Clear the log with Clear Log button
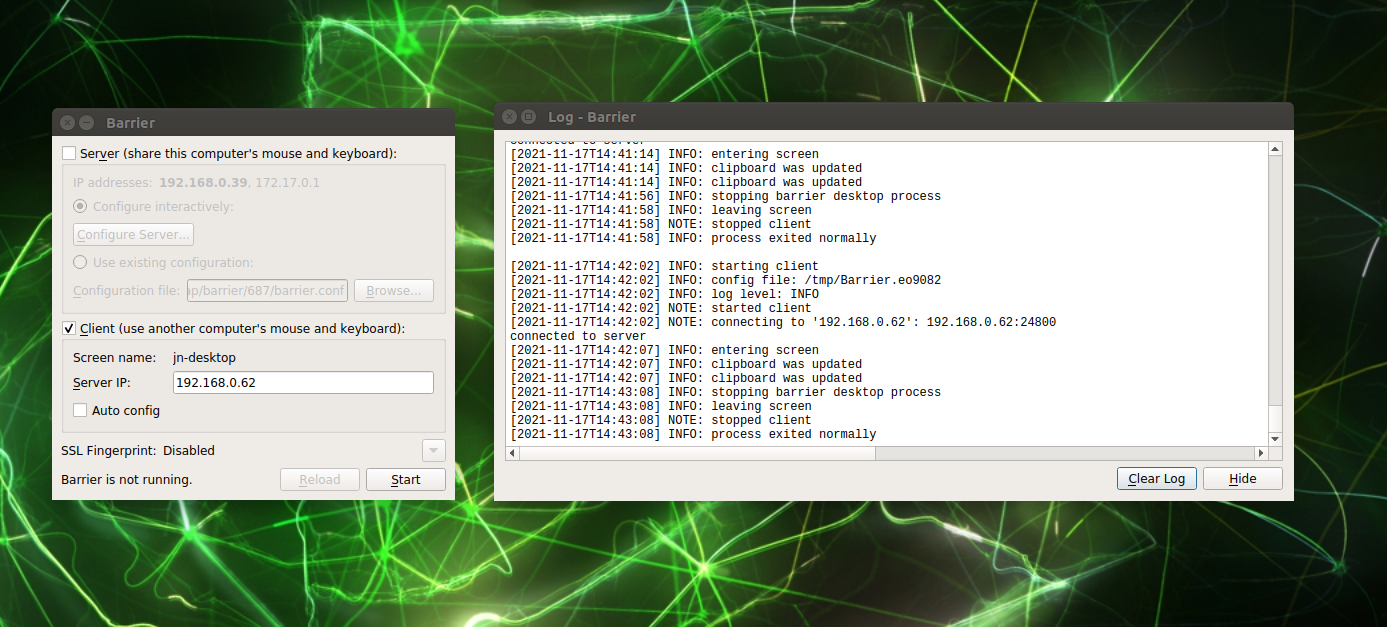Viewport: 1387px width, 627px height. click(1156, 478)
